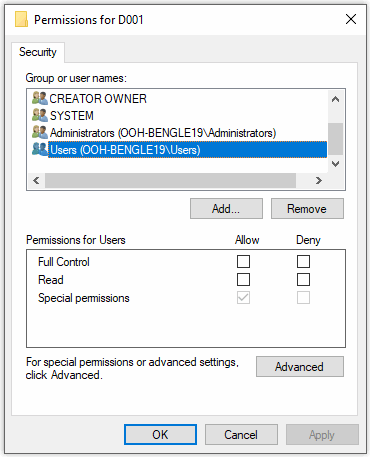The height and width of the screenshot is (458, 371).
Task: Click the Users group icon
Action: pos(40,149)
